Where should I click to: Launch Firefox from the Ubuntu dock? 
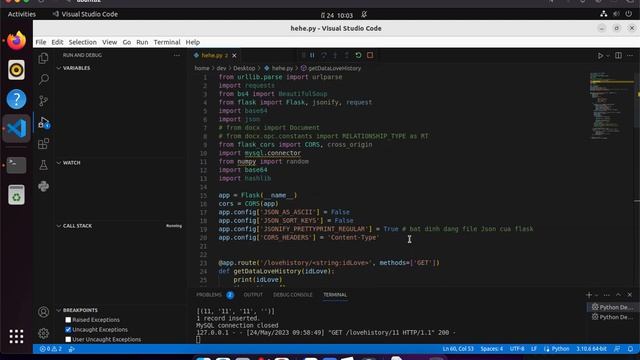coord(16,40)
